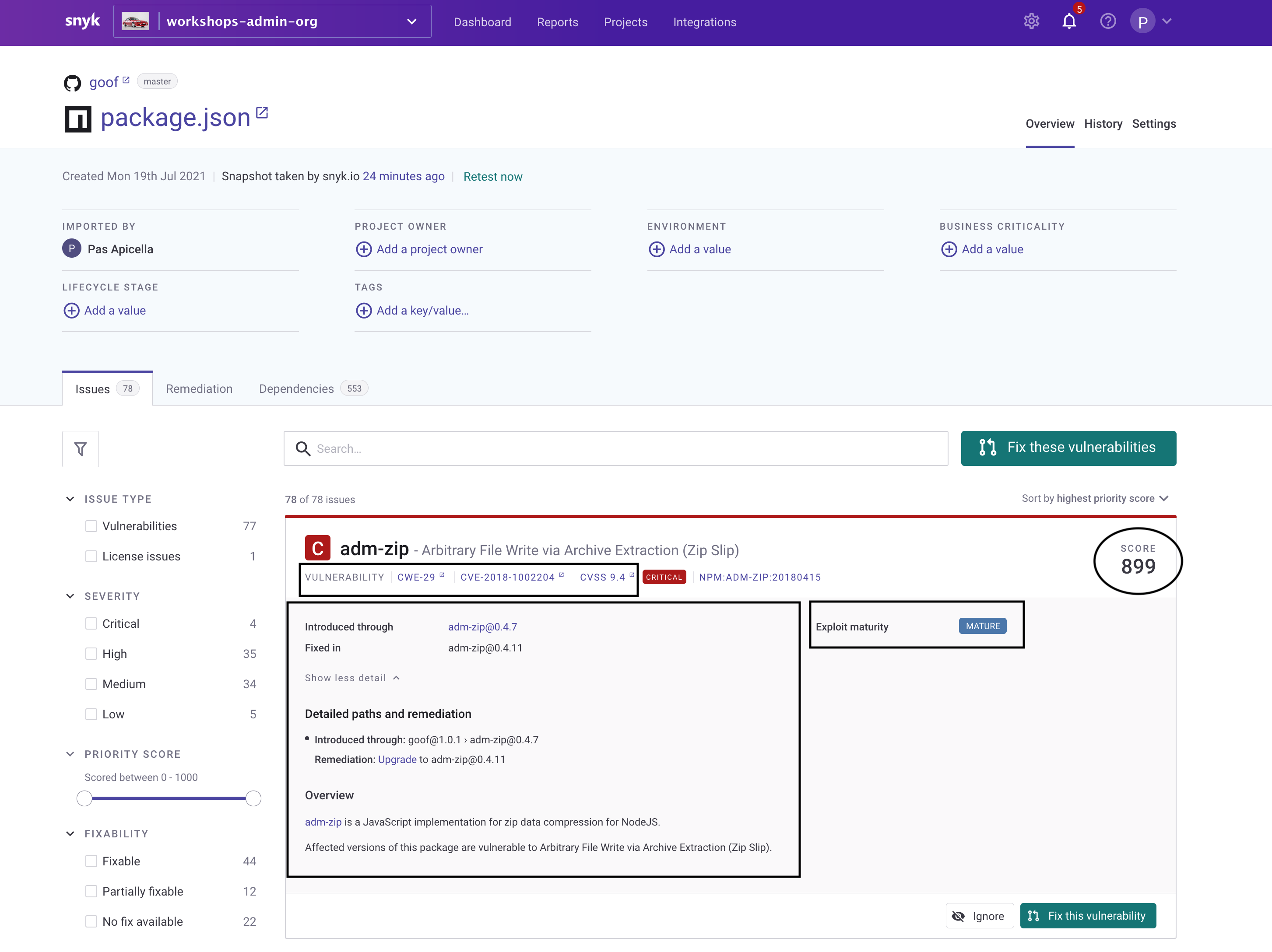
Task: Open the notifications bell
Action: [x=1069, y=21]
